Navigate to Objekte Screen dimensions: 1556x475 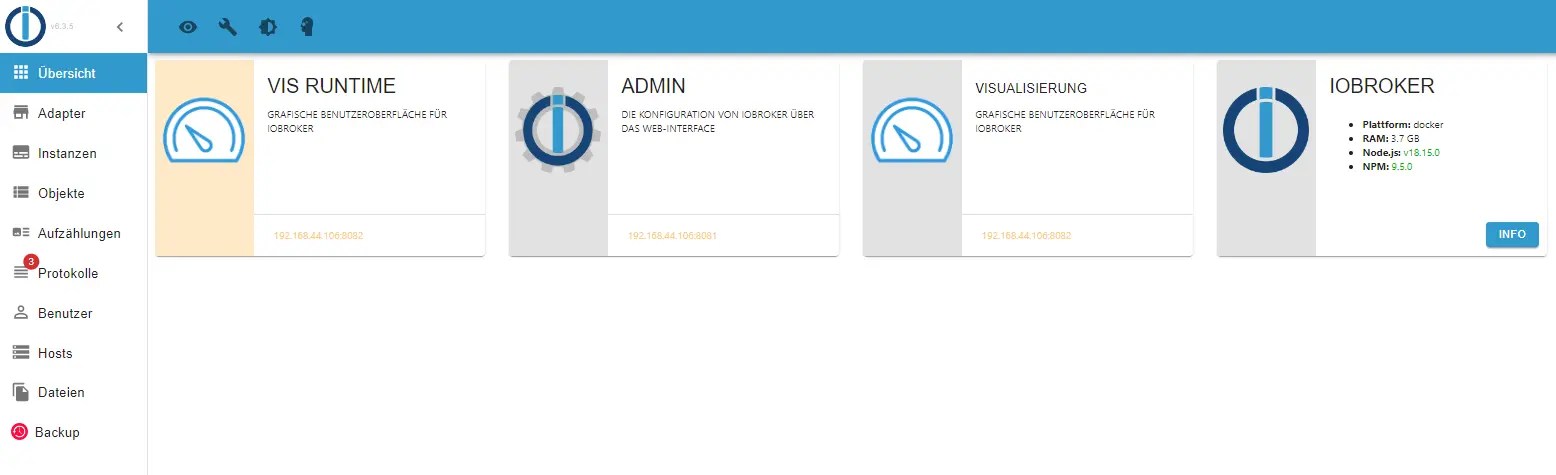74,193
